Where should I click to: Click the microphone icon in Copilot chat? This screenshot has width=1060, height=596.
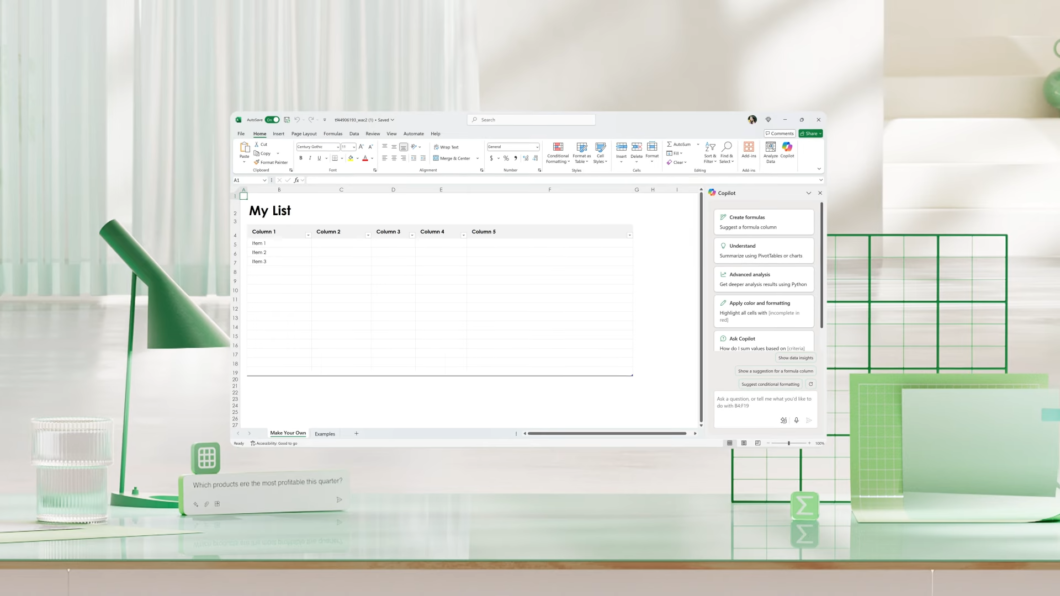coord(797,420)
